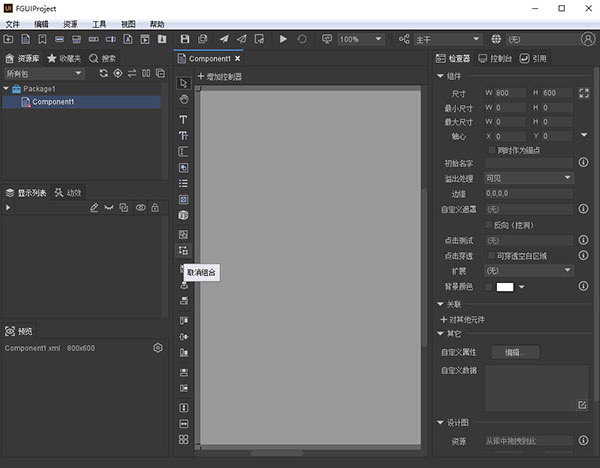
Task: Choose the hand pan tool
Action: [184, 99]
